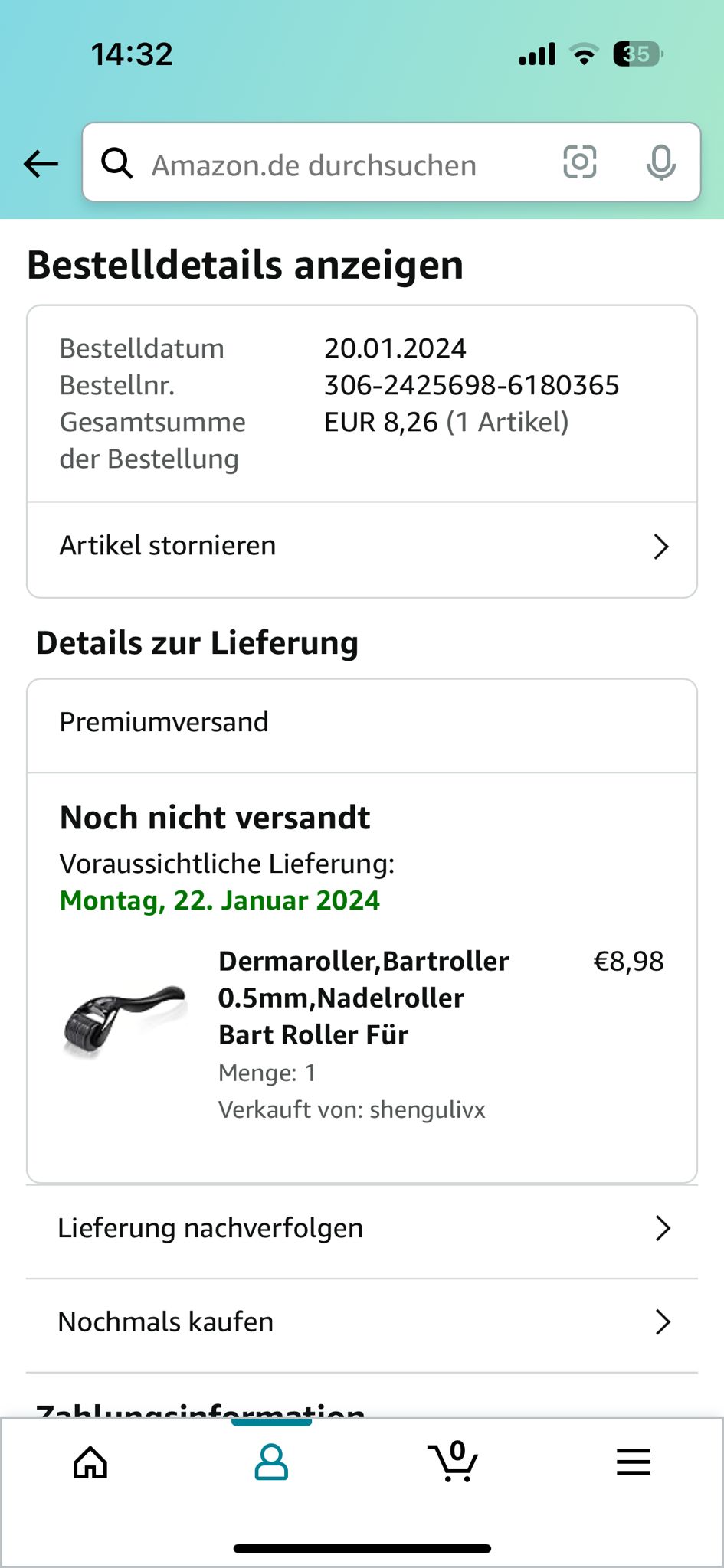Open the hamburger menu icon

(634, 1462)
